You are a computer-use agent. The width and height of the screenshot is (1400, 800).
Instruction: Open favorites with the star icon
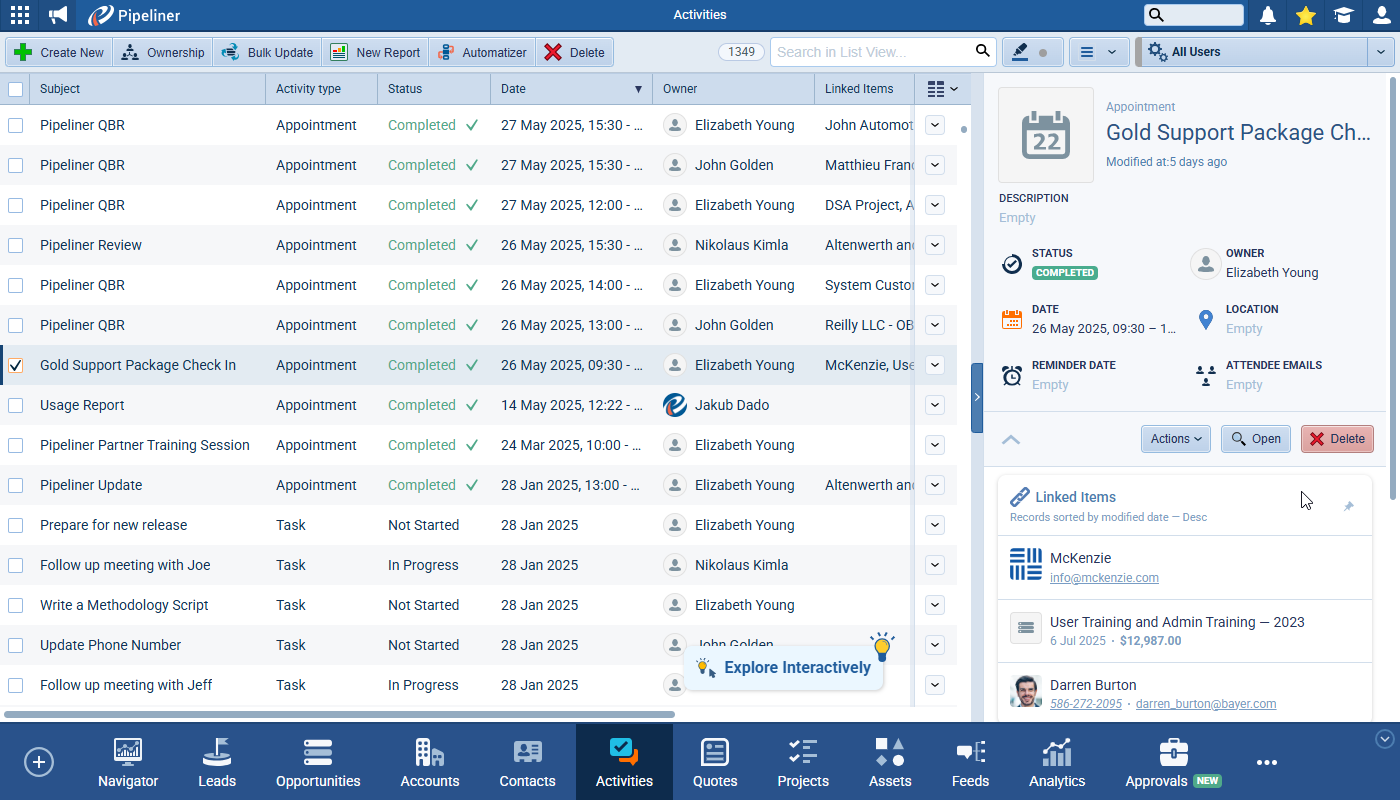1305,15
